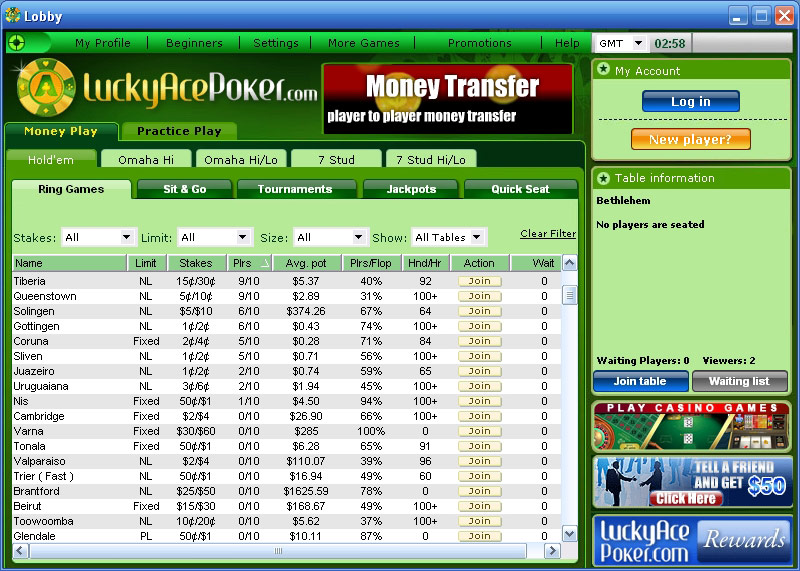
Task: Expand the Stakes filter dropdown
Action: pos(99,237)
